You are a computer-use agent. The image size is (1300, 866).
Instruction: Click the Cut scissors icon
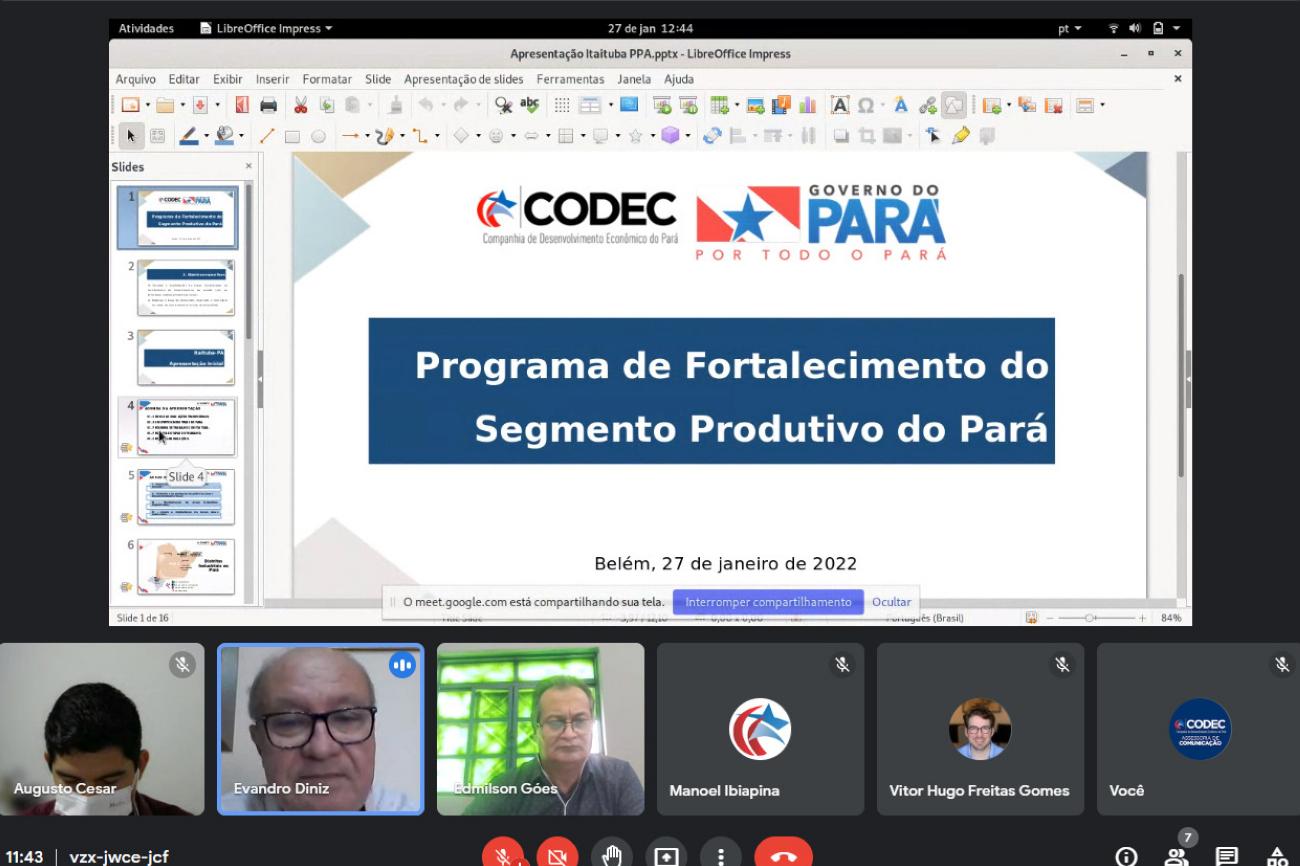click(300, 105)
